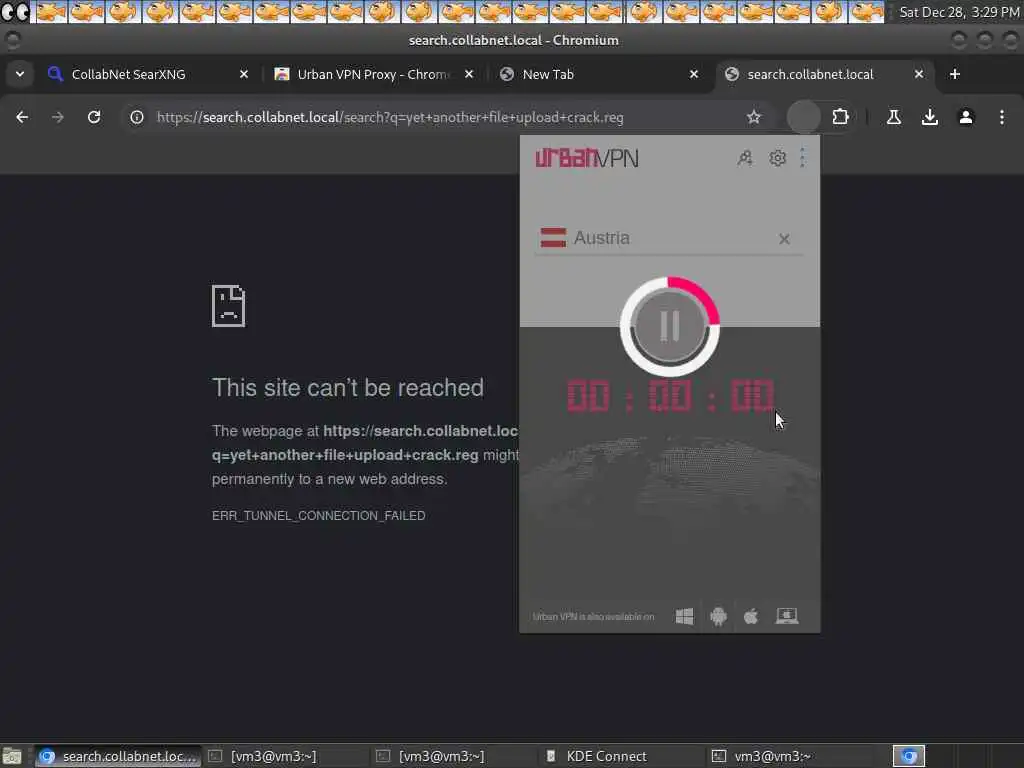Click the VPN timer 00:00:00 display
This screenshot has width=1024, height=768.
pyautogui.click(x=670, y=396)
